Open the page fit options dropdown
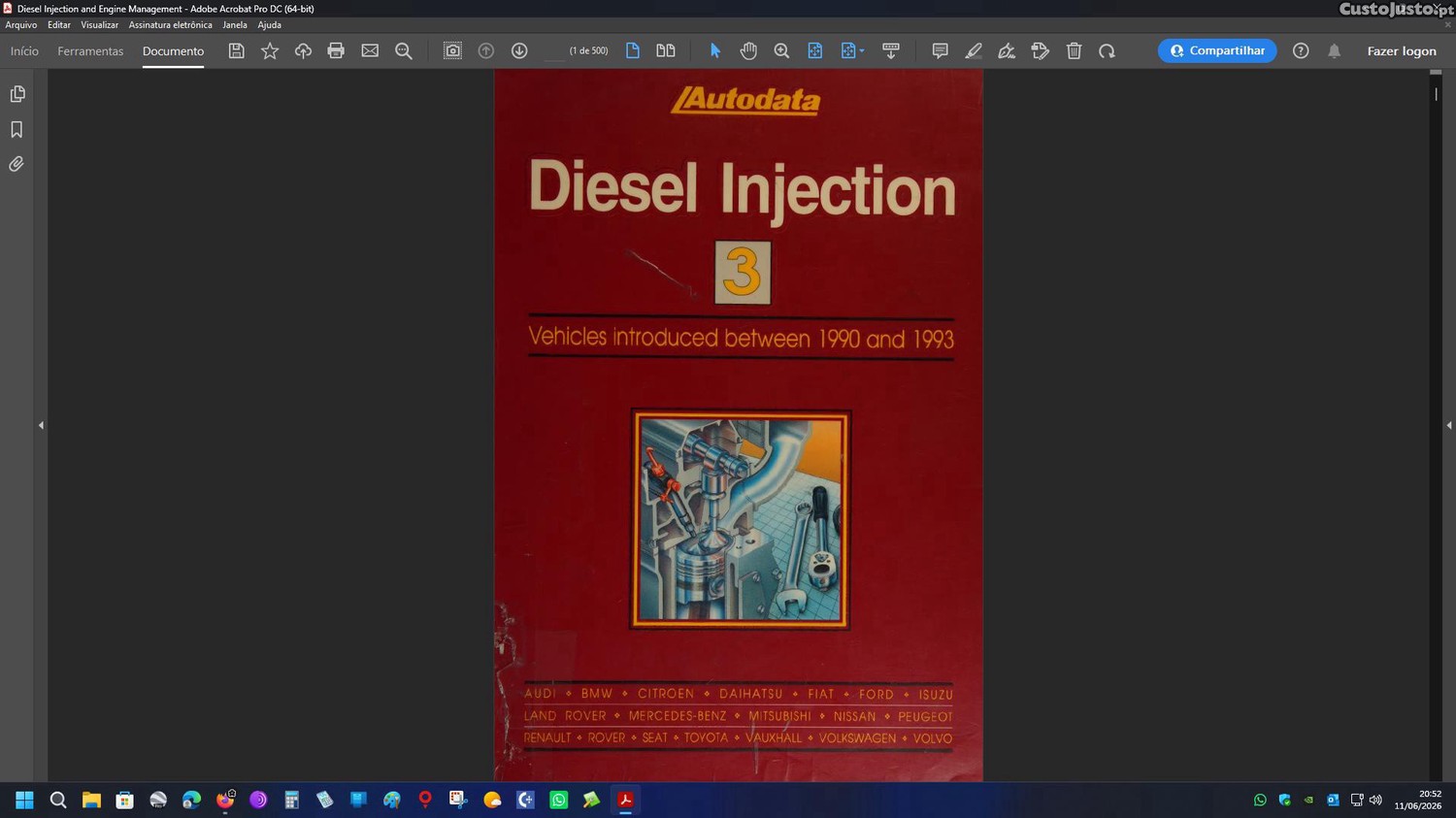 pos(852,50)
